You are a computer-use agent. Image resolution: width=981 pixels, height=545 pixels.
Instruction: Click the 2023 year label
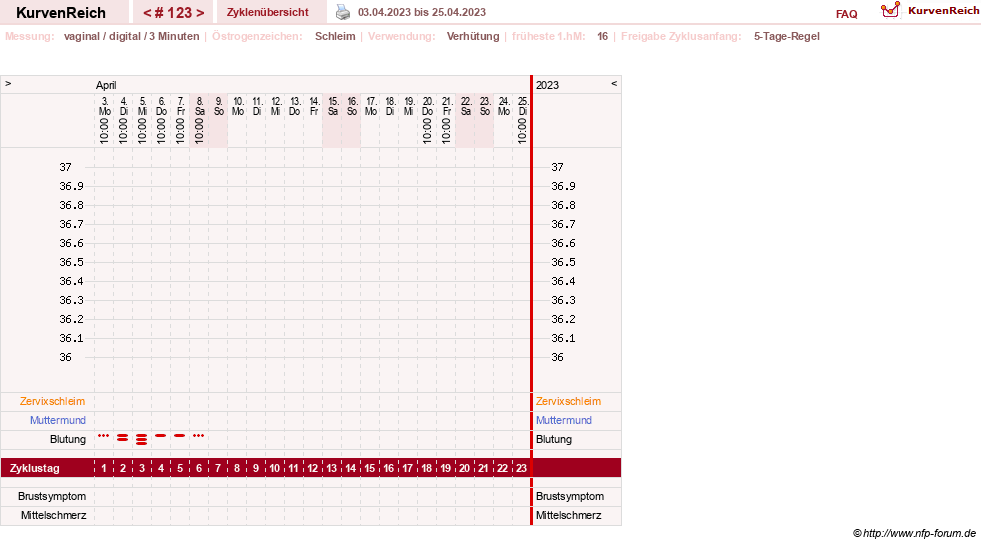(547, 85)
